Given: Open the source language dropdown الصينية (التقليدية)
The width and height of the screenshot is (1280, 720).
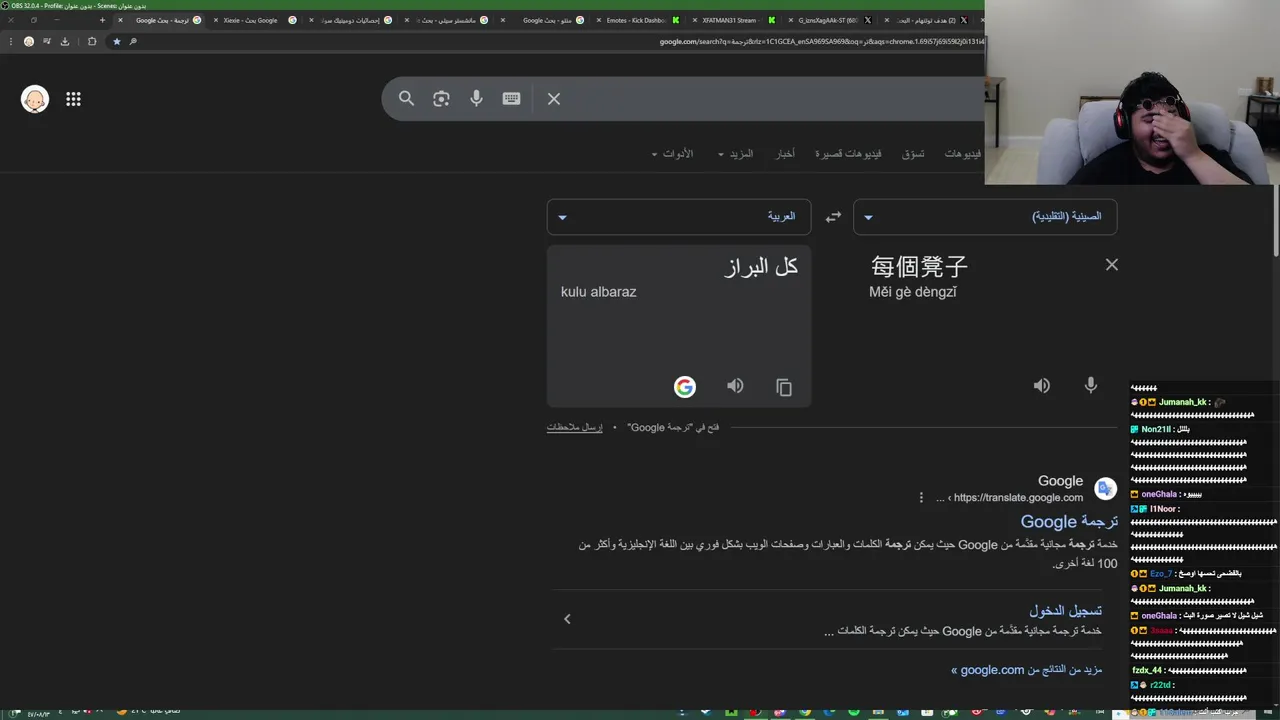Looking at the screenshot, I should (x=985, y=217).
